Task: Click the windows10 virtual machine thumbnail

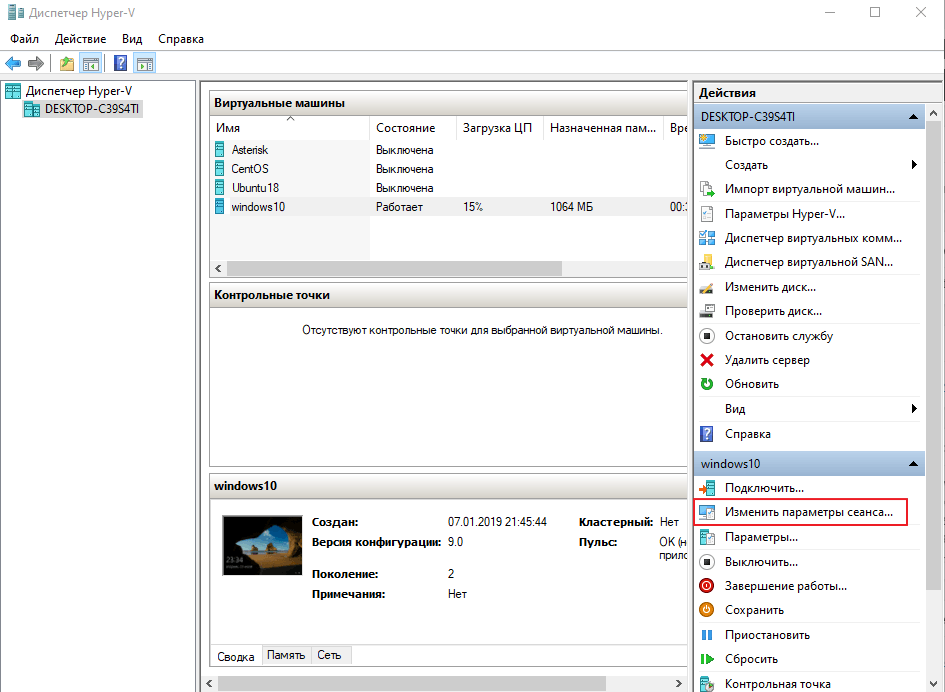Action: point(262,545)
